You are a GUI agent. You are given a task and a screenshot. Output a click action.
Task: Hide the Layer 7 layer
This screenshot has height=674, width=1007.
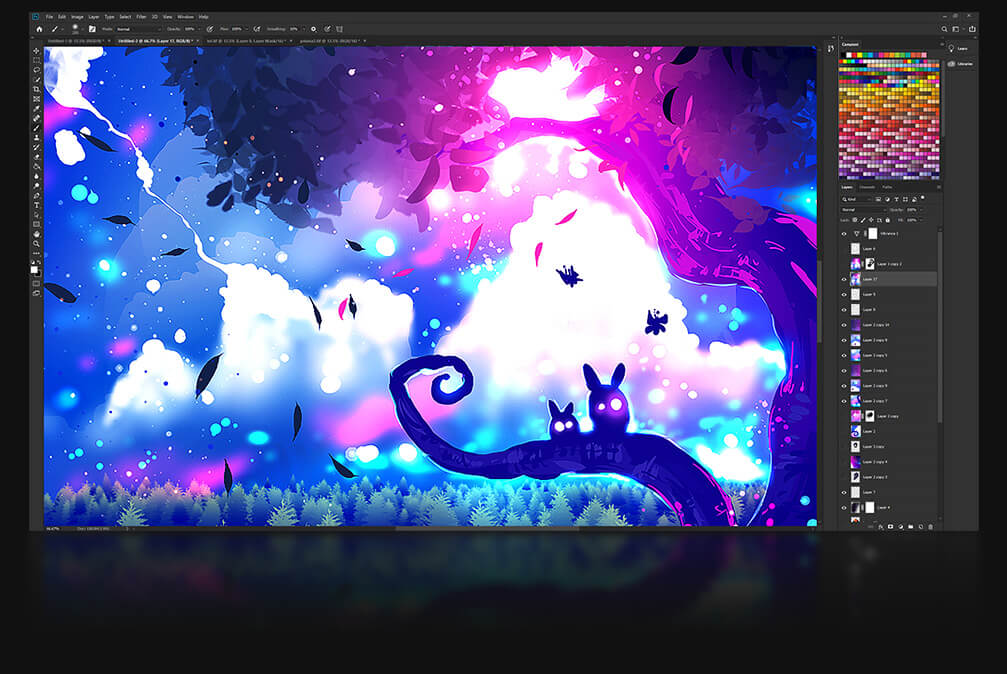[x=844, y=492]
